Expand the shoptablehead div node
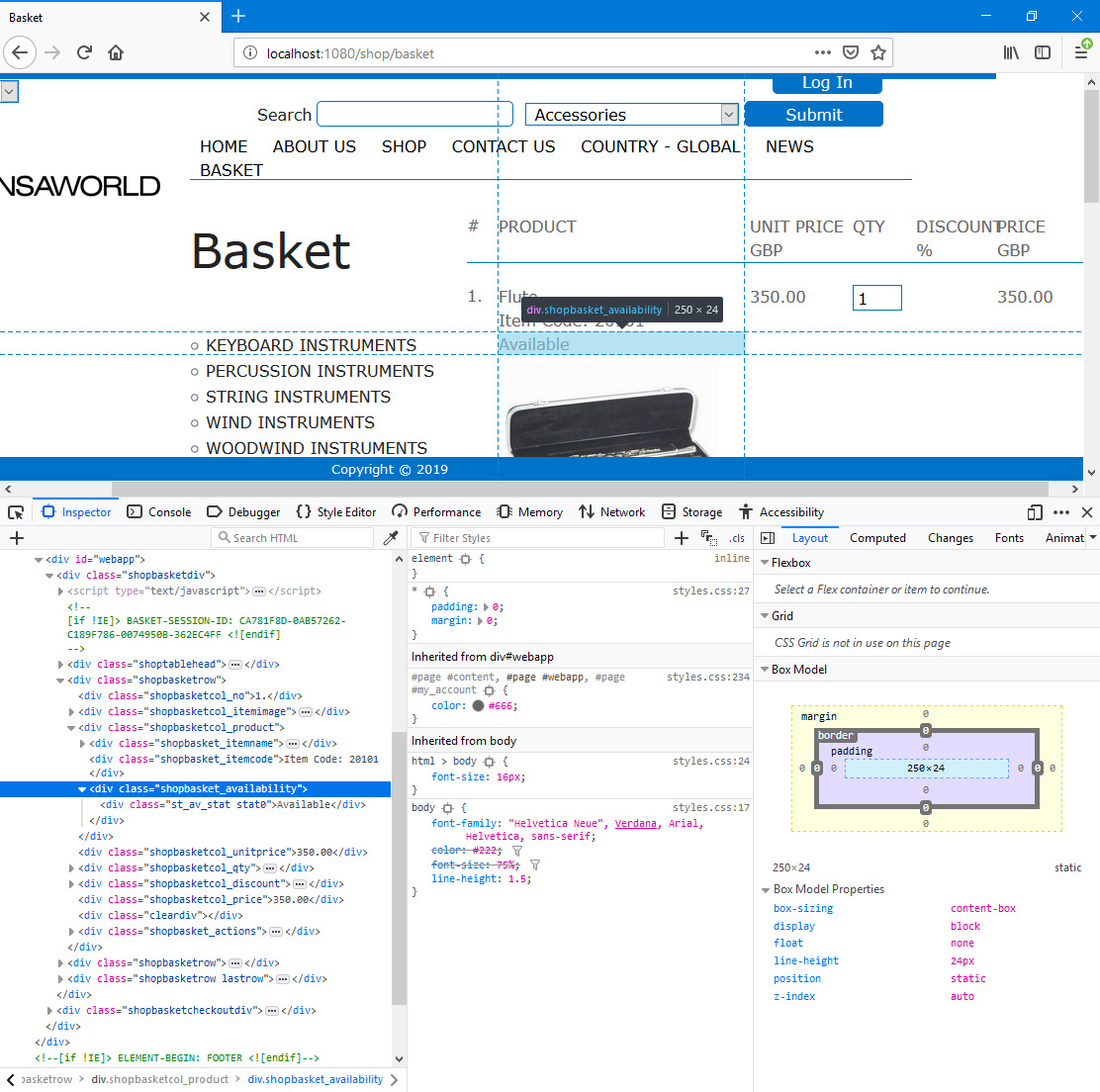Image resolution: width=1100 pixels, height=1092 pixels. 60,664
